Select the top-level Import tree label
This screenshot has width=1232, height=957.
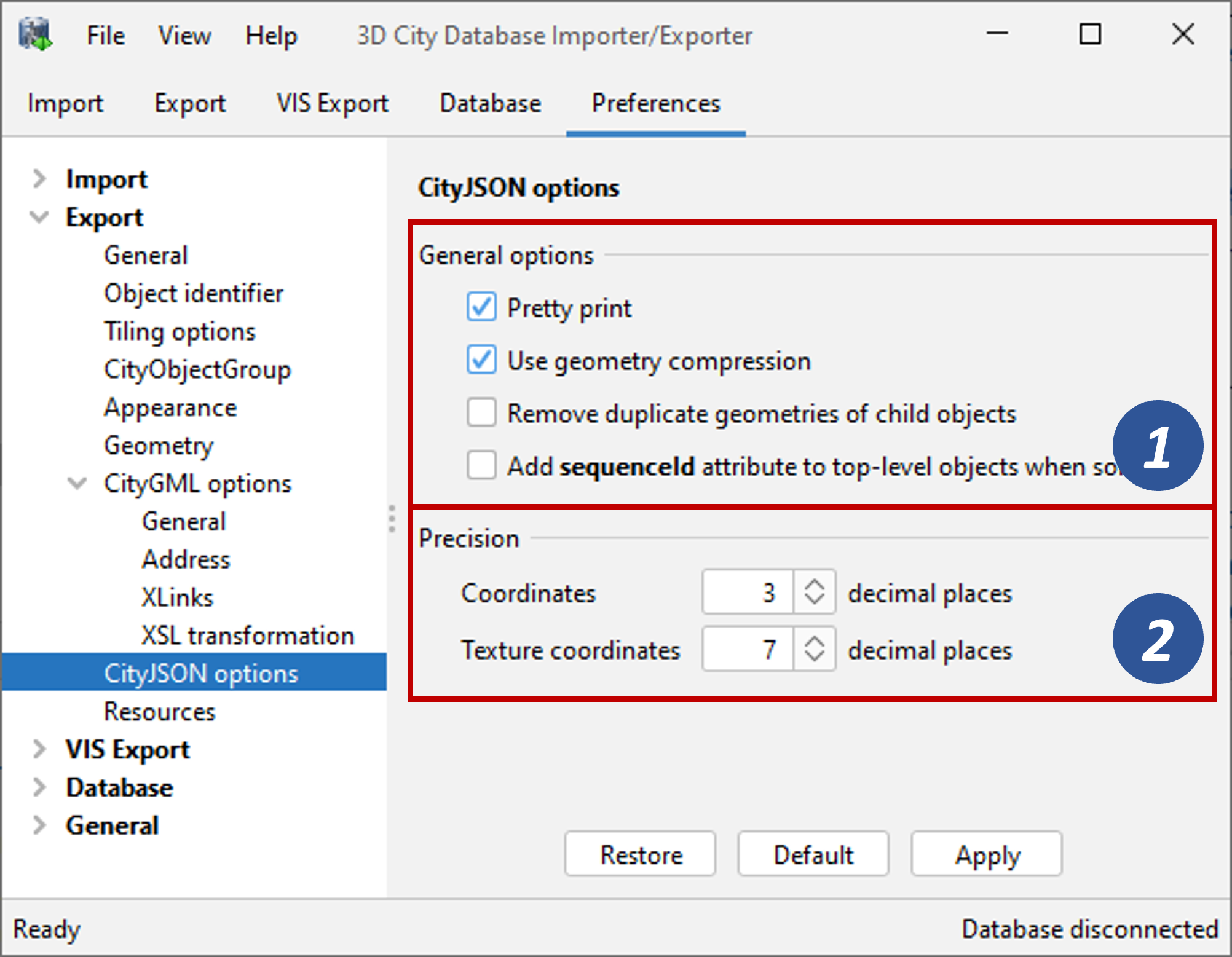coord(106,179)
